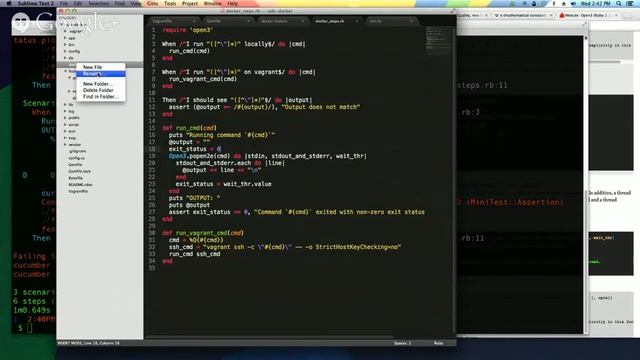Click the 'def run_vagrant_cmd(cmd)' line
640x360 pixels.
(x=203, y=233)
